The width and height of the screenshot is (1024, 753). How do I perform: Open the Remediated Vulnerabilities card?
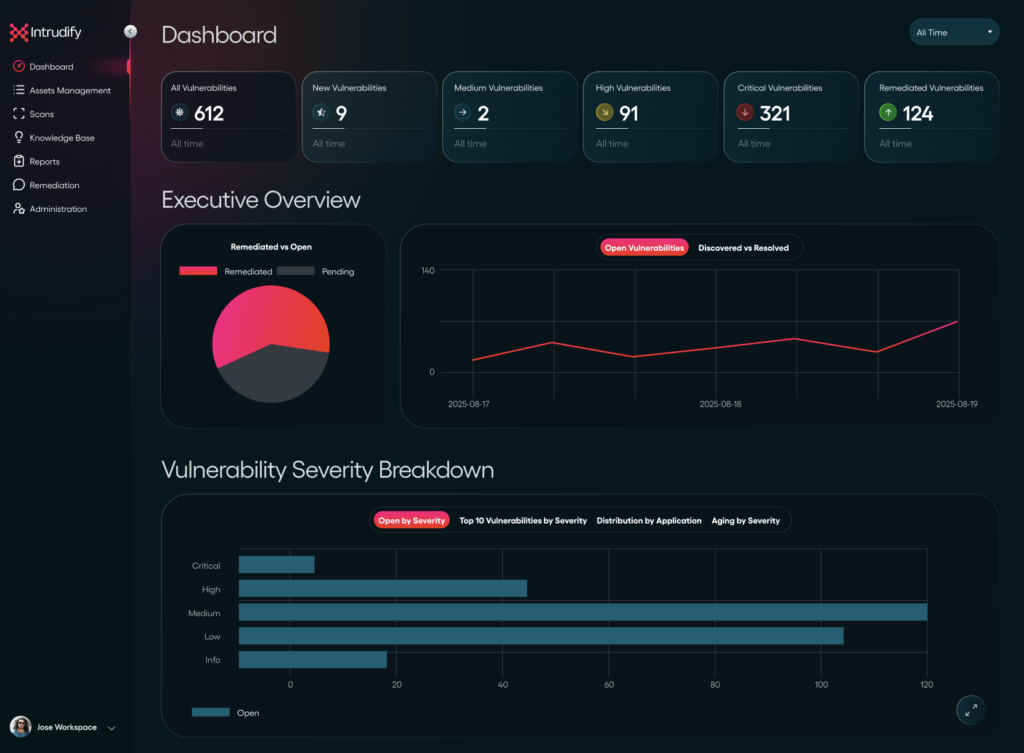(931, 116)
